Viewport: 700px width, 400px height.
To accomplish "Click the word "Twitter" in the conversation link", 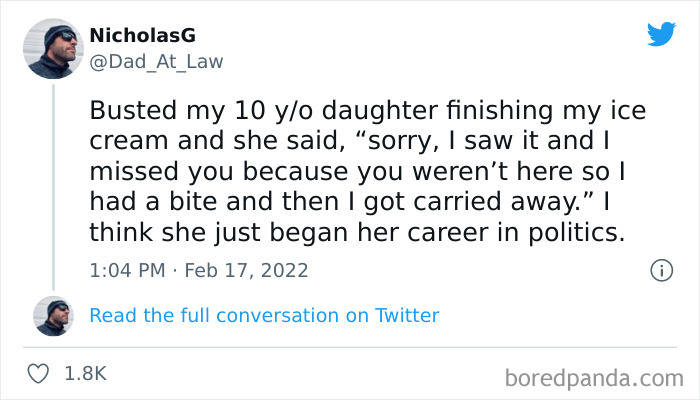I will coord(407,316).
